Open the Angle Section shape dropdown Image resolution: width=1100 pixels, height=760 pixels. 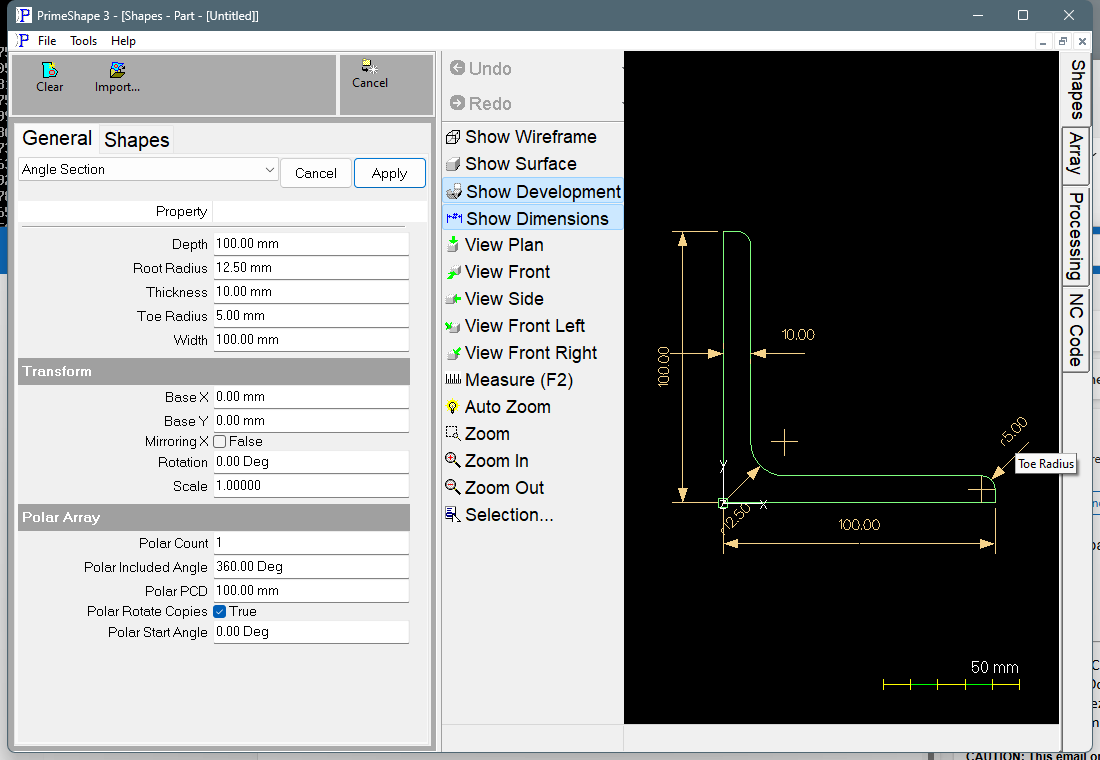click(x=148, y=169)
